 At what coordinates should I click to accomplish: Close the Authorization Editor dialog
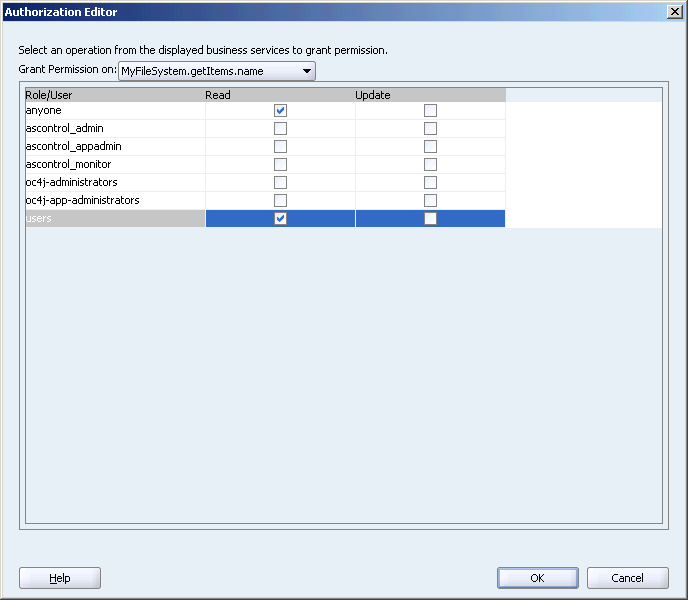[x=674, y=11]
